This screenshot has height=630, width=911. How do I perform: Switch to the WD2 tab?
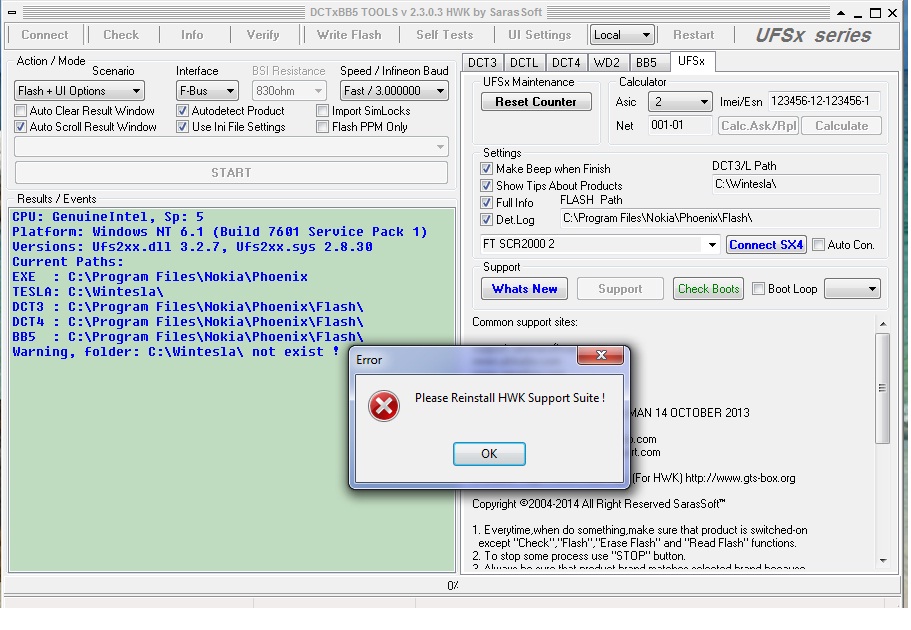[607, 63]
